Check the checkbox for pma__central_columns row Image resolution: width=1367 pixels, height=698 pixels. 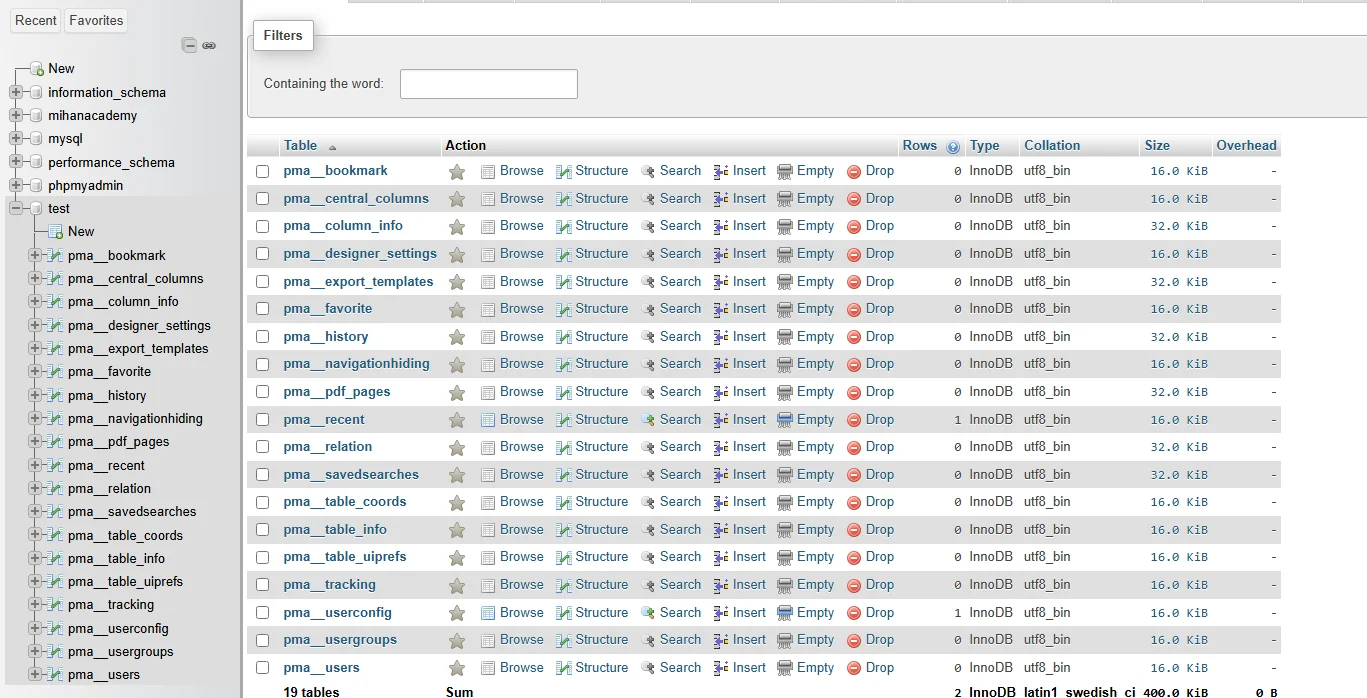point(262,198)
